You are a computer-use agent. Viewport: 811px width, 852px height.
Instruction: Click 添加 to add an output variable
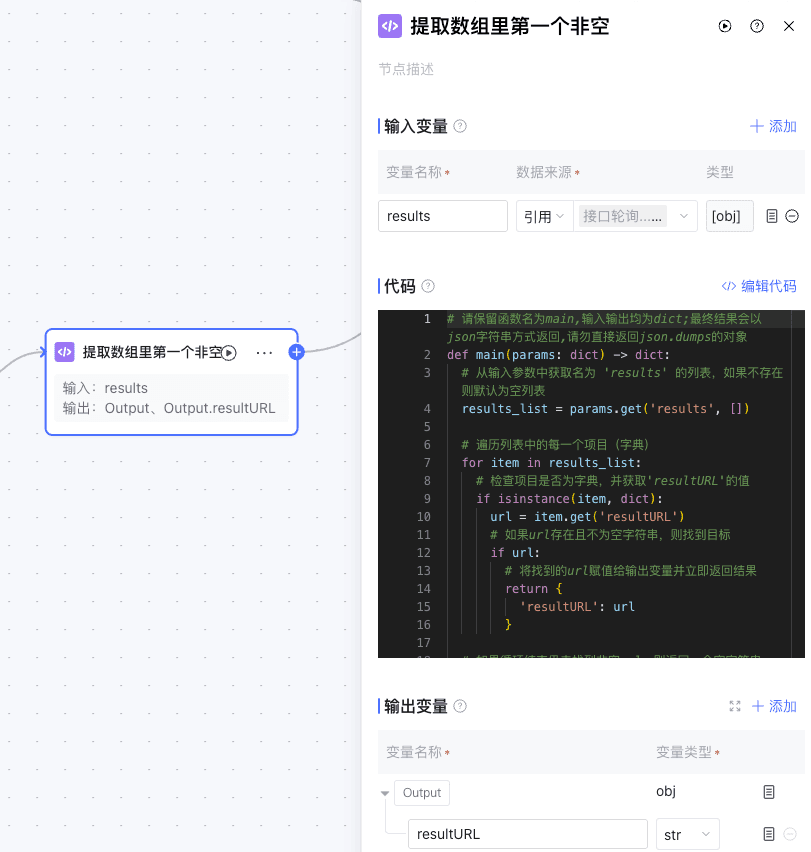click(x=774, y=706)
